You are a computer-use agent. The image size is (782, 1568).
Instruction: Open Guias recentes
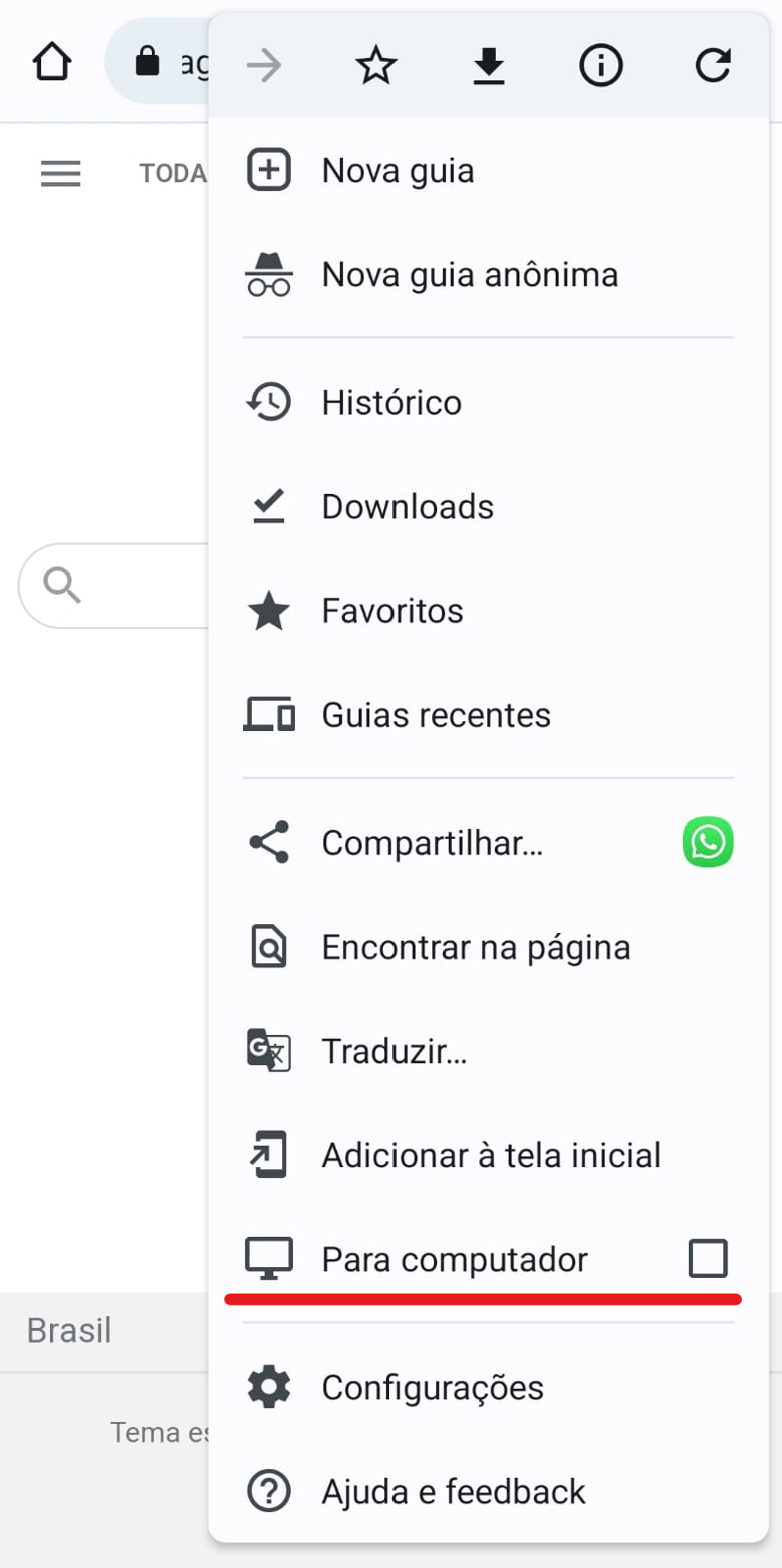(436, 715)
